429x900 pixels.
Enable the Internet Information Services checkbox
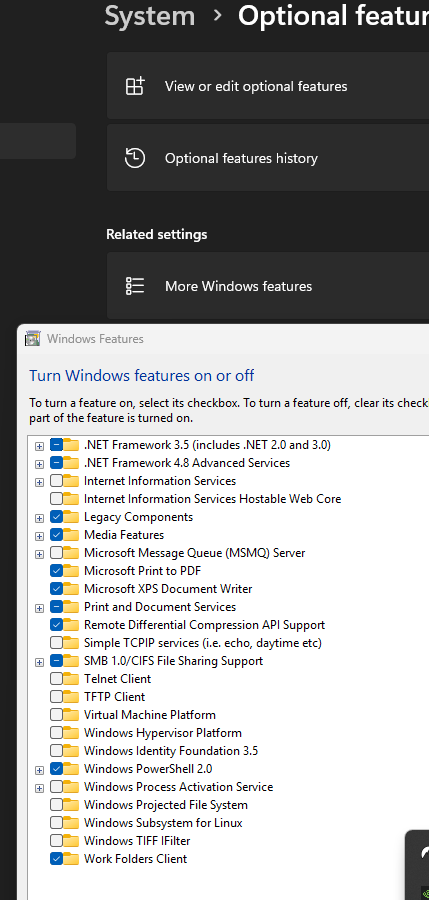[x=56, y=481]
